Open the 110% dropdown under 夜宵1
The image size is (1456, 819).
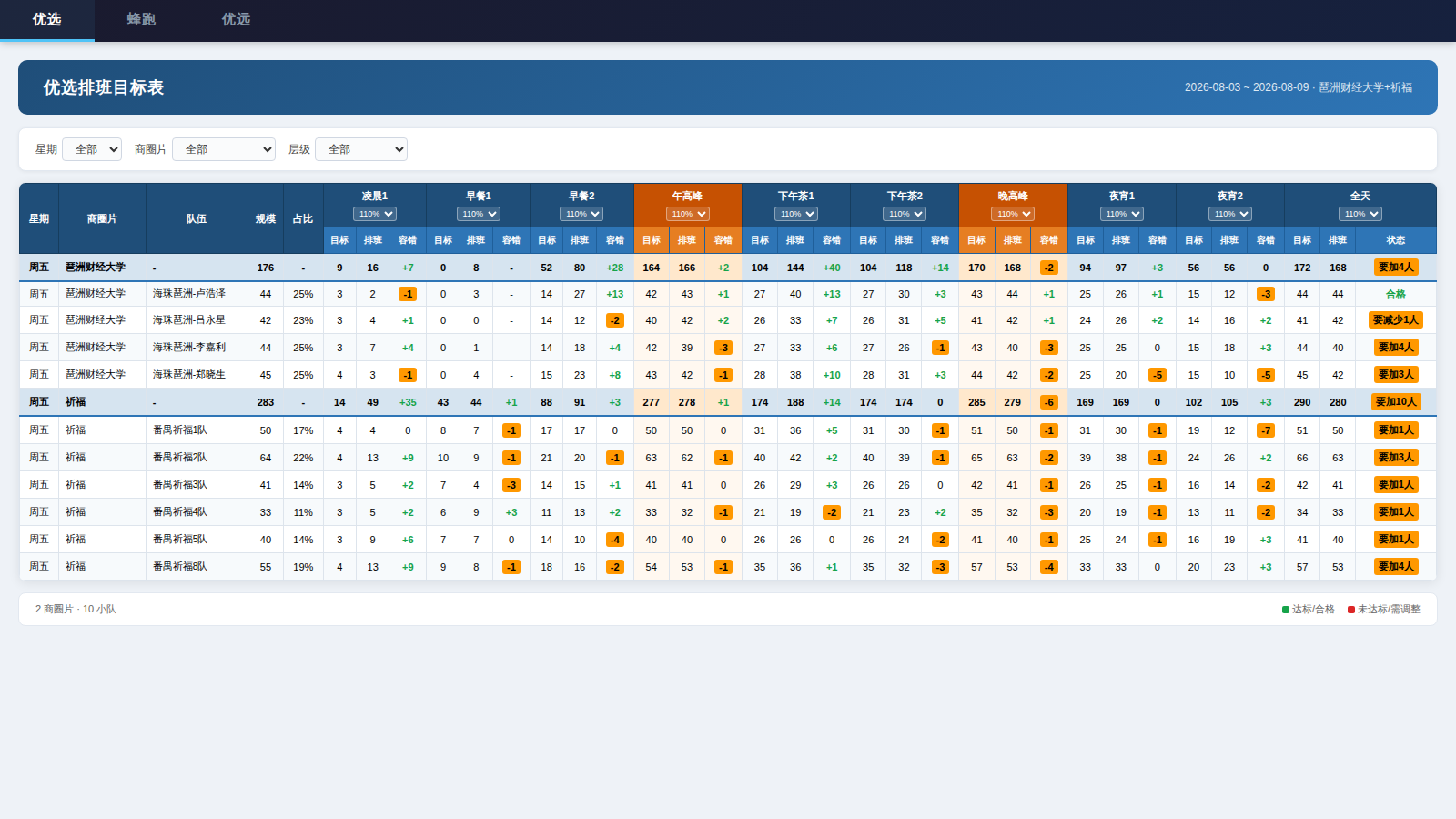(1122, 214)
